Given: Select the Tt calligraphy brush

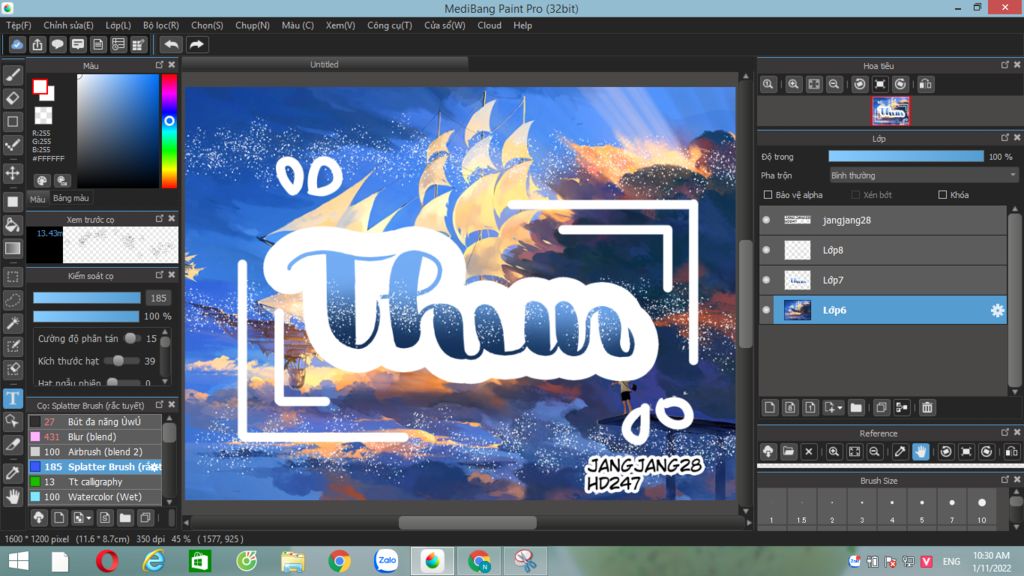Looking at the screenshot, I should click(x=95, y=482).
